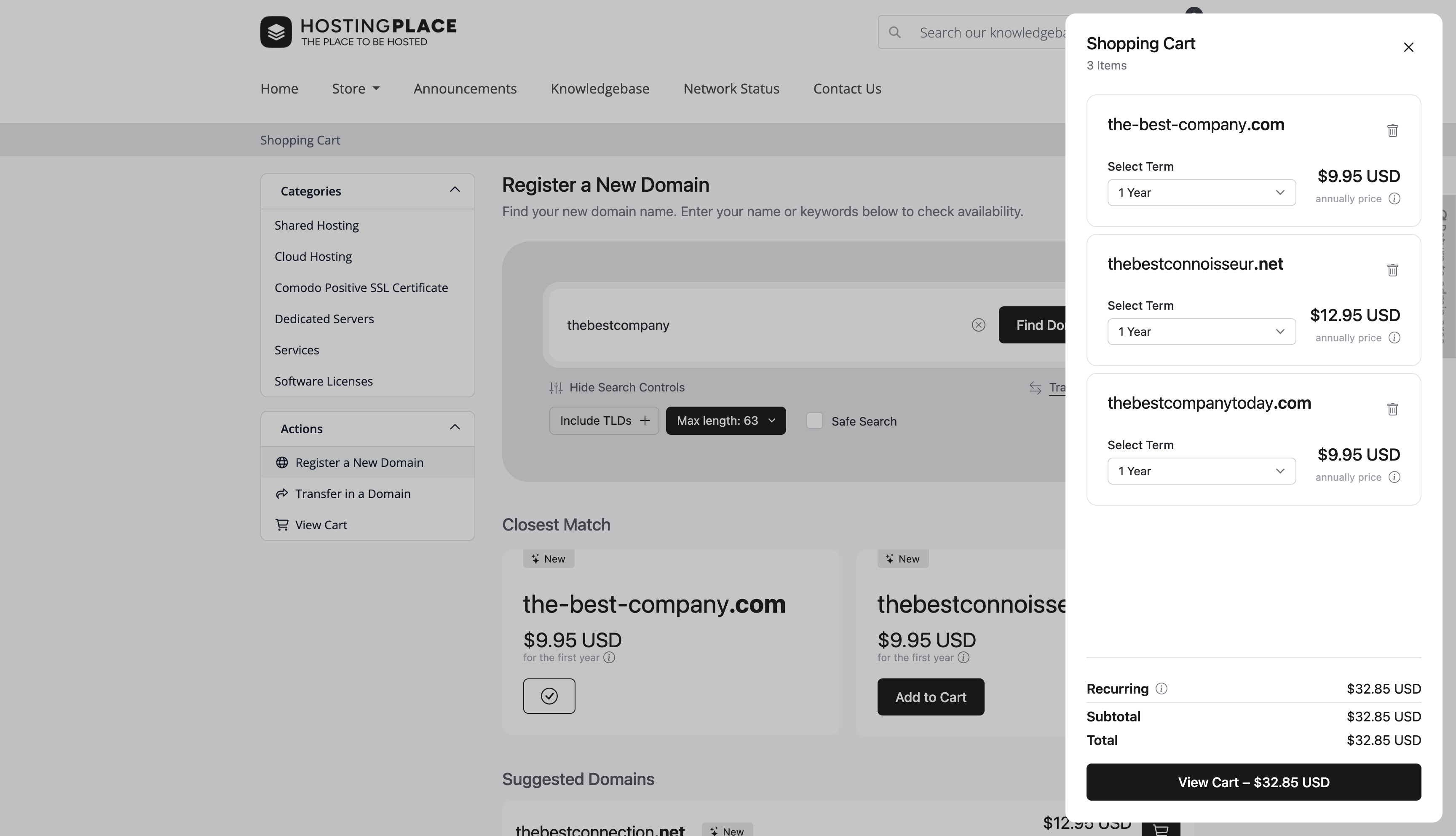Clear the domain search field
The height and width of the screenshot is (836, 1456).
pyautogui.click(x=979, y=325)
